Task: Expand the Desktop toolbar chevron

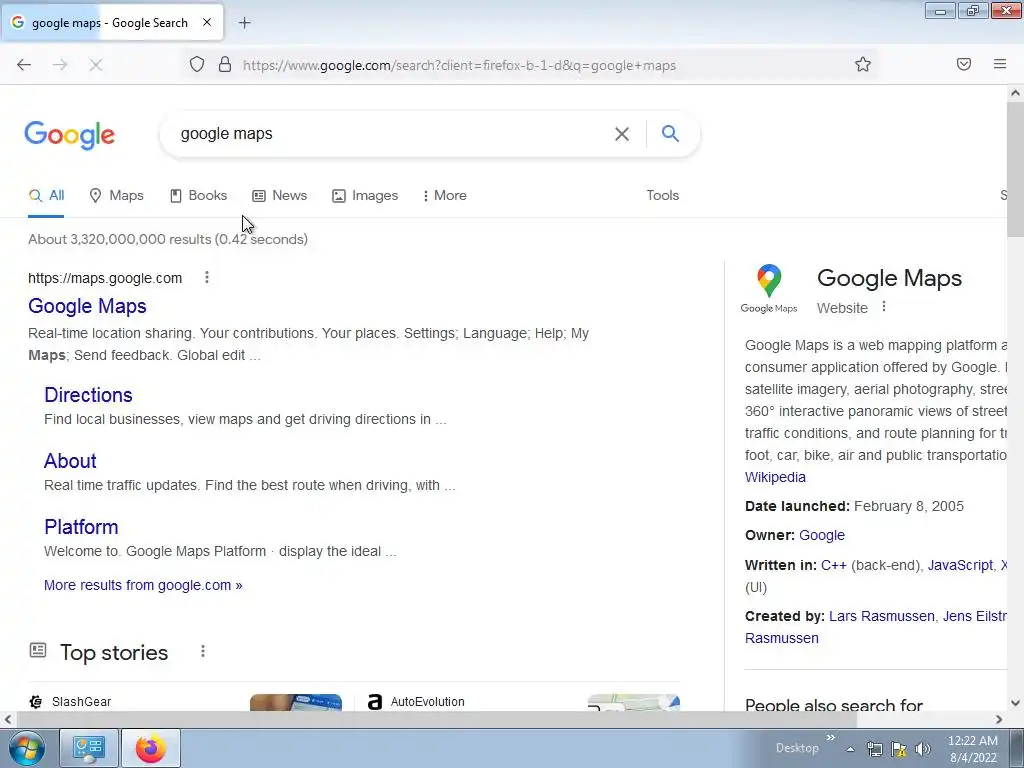Action: pyautogui.click(x=831, y=738)
